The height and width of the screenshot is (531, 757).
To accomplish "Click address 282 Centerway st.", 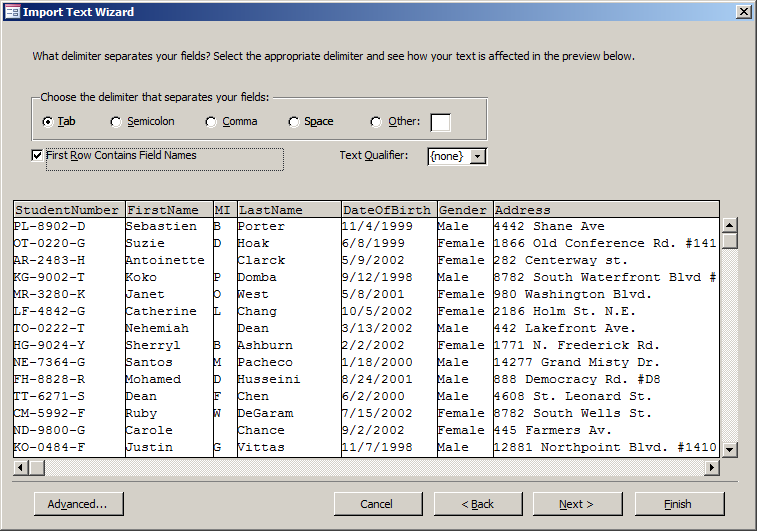I will coord(561,260).
